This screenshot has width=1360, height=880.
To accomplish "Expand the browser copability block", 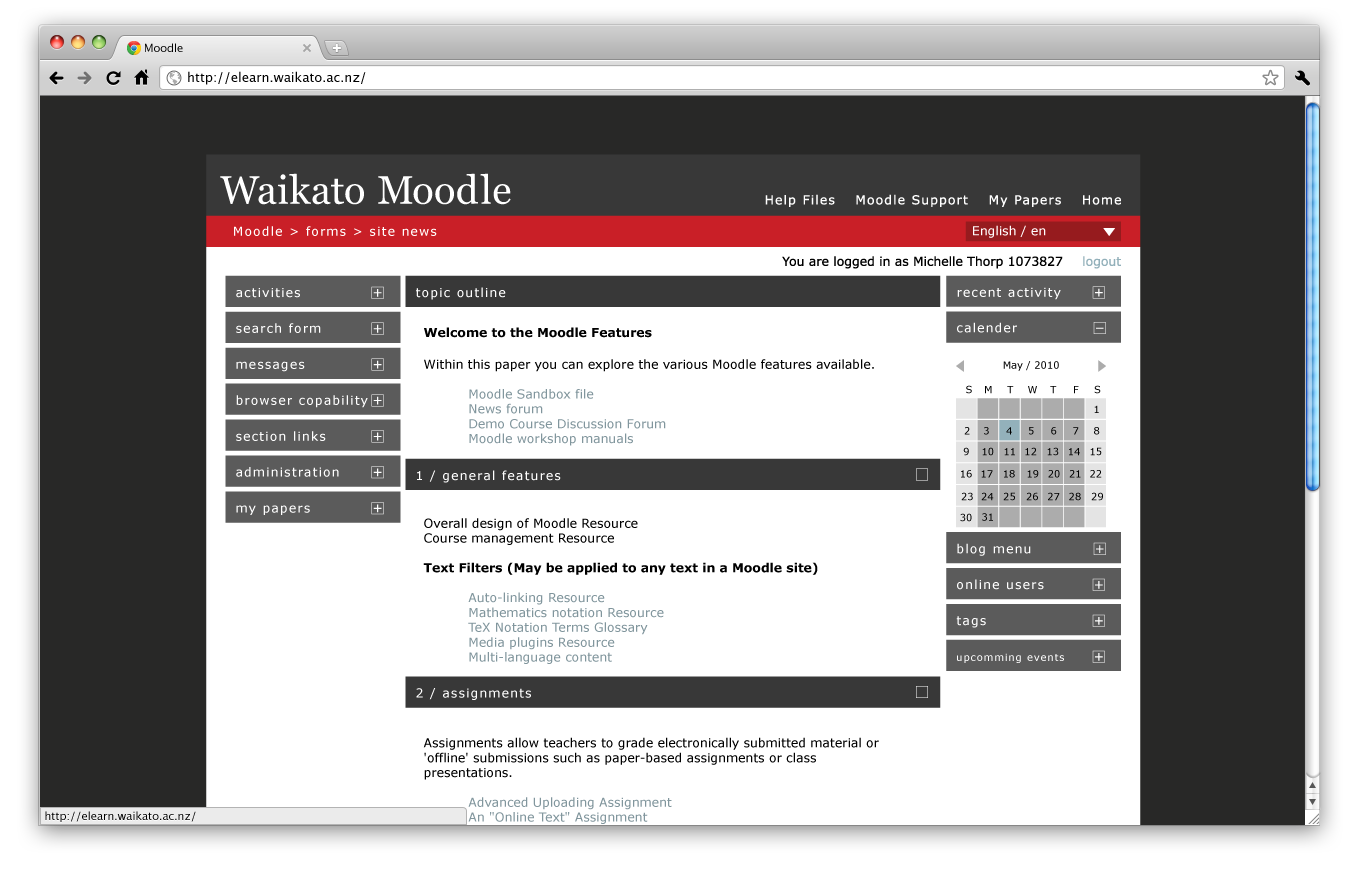I will (x=377, y=401).
